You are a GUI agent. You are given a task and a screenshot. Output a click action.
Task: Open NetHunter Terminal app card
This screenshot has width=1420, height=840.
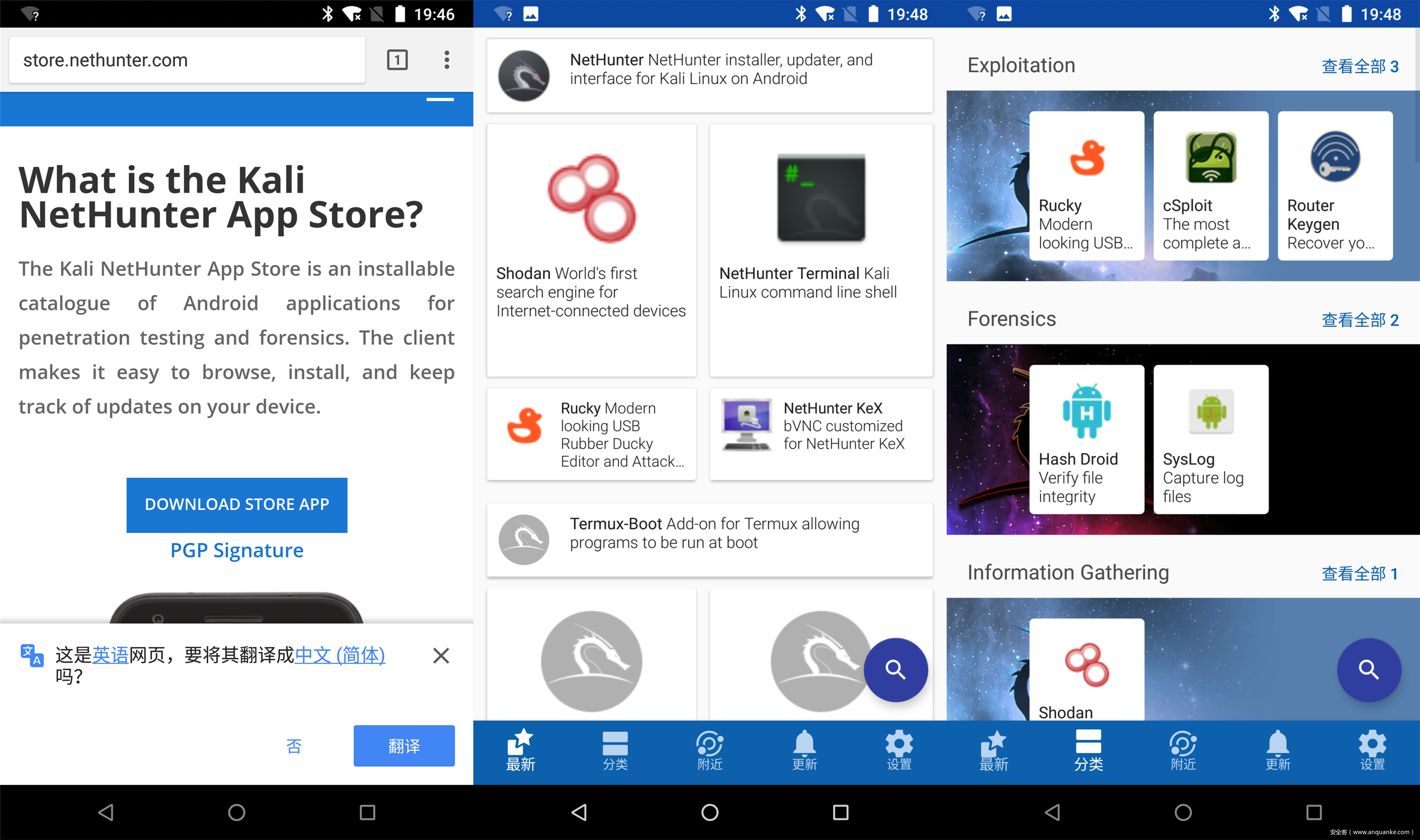coord(821,250)
